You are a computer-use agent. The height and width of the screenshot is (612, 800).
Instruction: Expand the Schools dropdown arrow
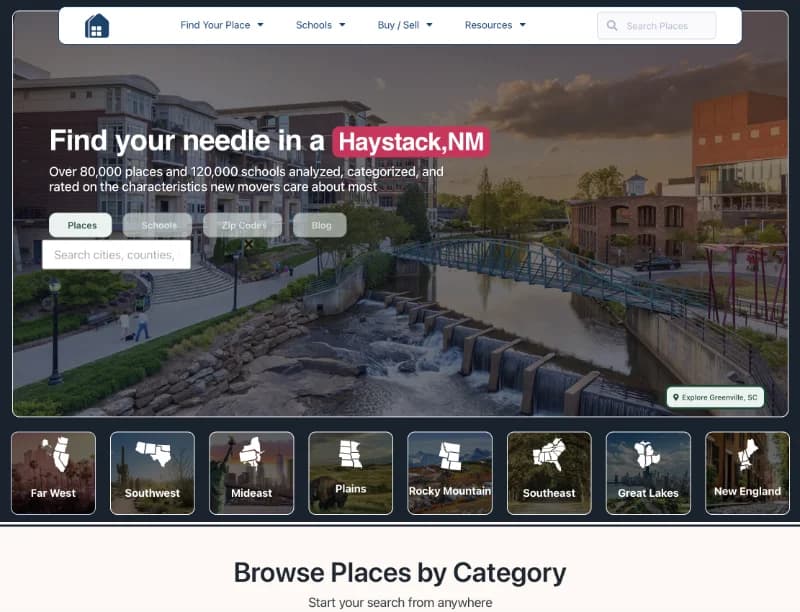[342, 24]
